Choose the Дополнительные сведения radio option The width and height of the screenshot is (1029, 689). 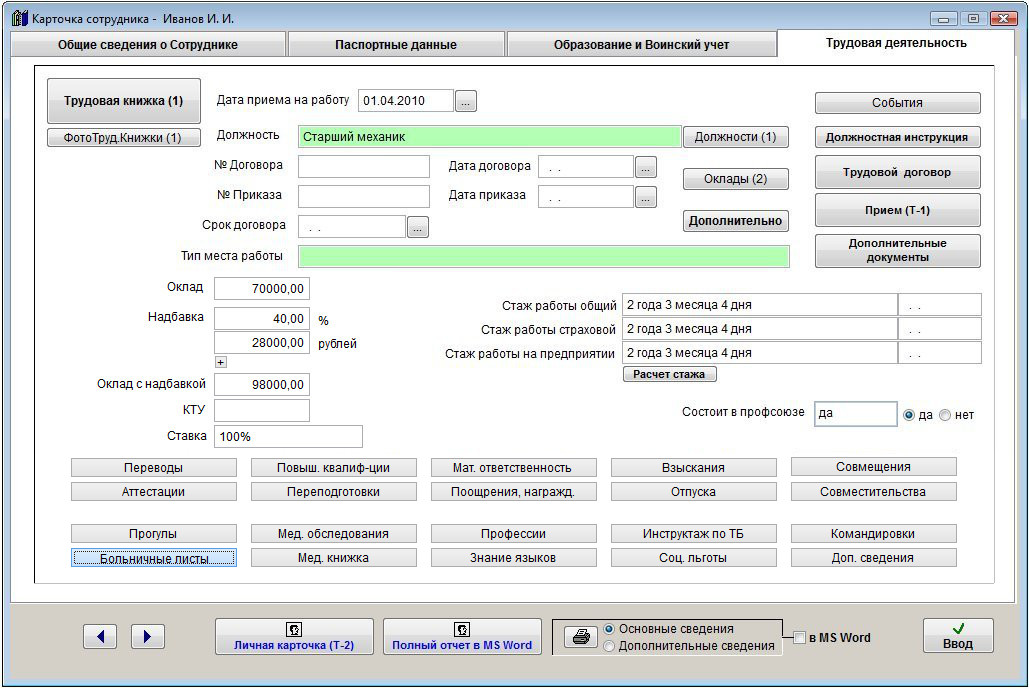[x=609, y=646]
